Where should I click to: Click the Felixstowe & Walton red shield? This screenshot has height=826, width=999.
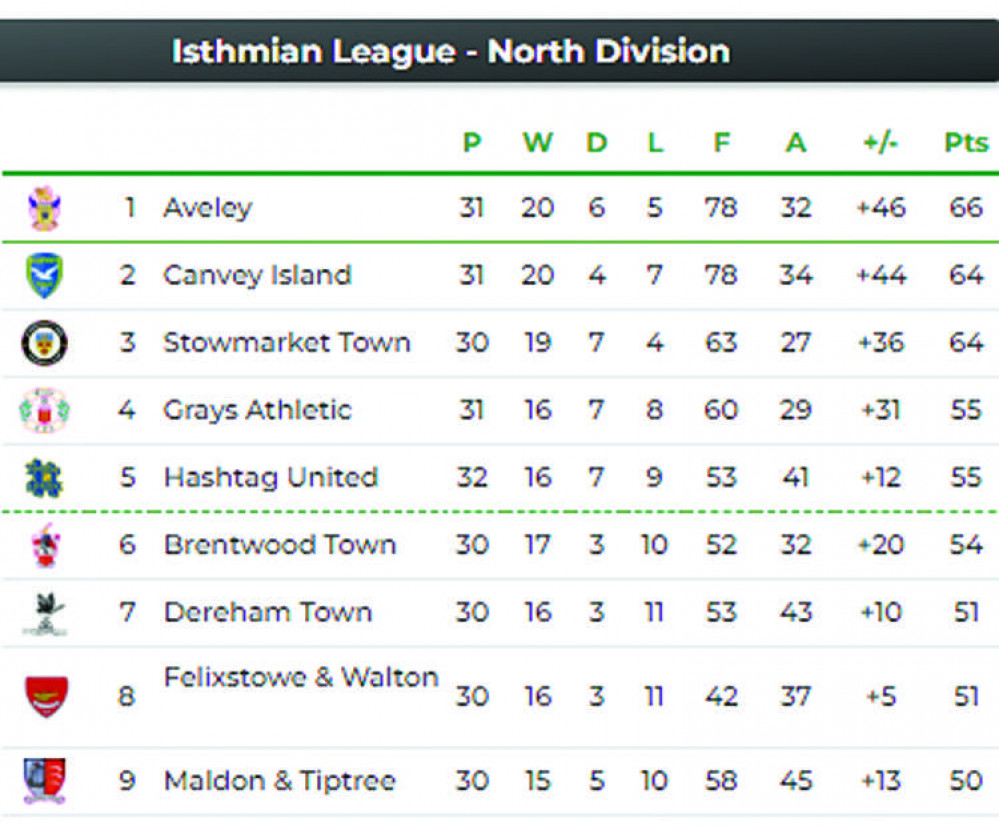tap(45, 697)
